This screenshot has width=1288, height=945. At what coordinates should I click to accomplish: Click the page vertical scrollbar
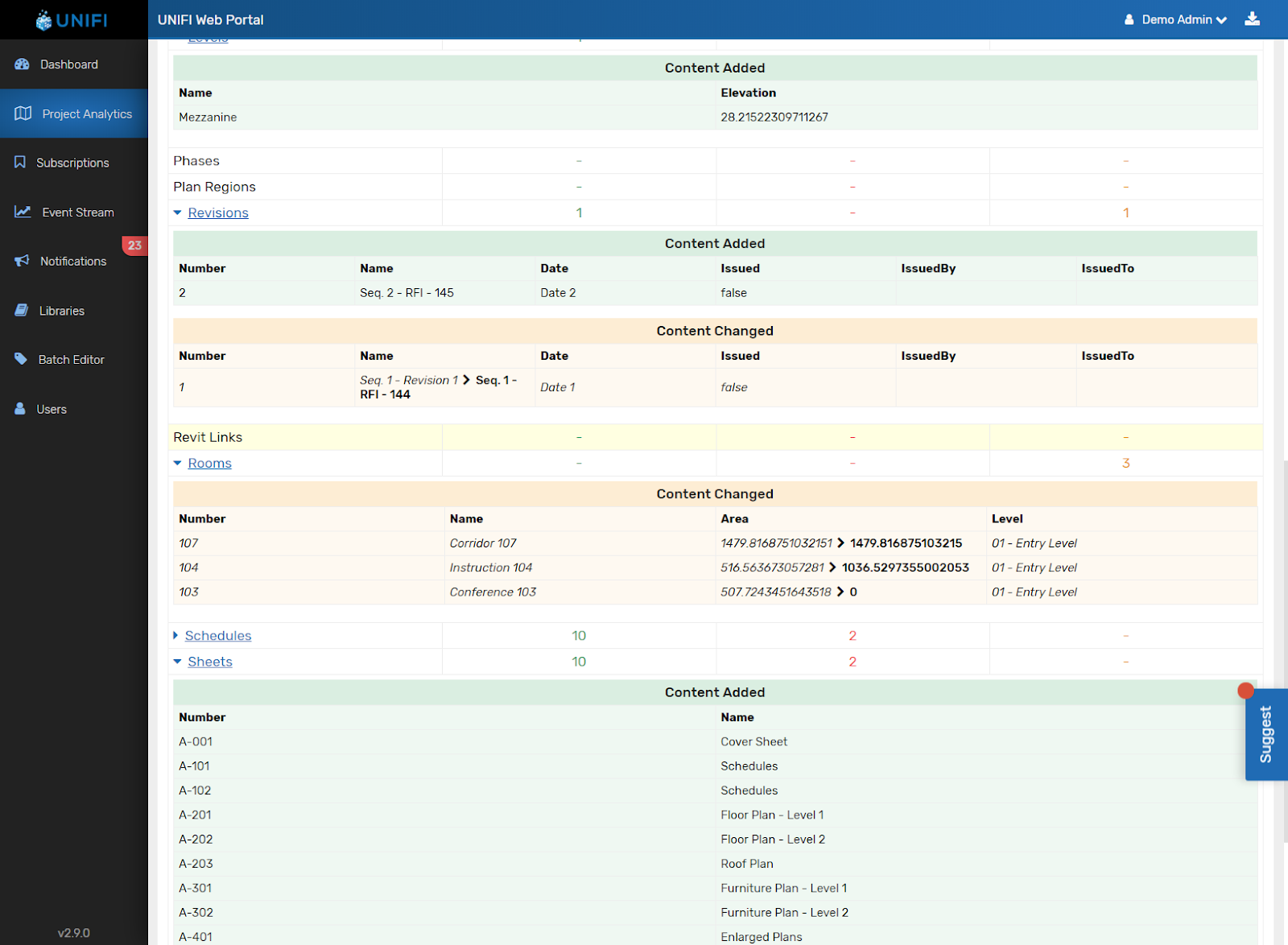point(1284,652)
